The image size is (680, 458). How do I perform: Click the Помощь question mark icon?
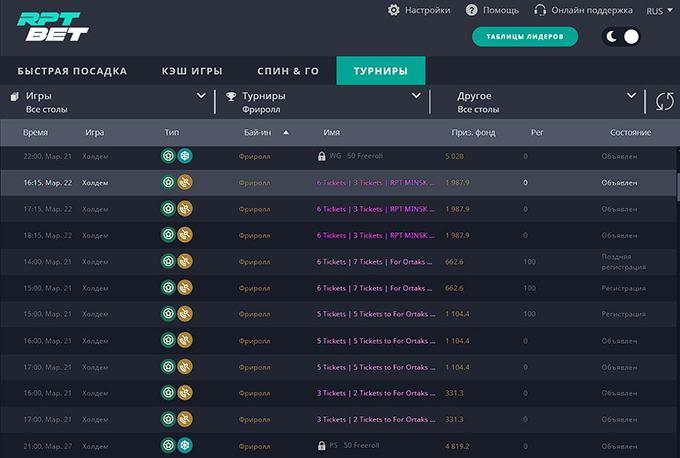(x=472, y=10)
